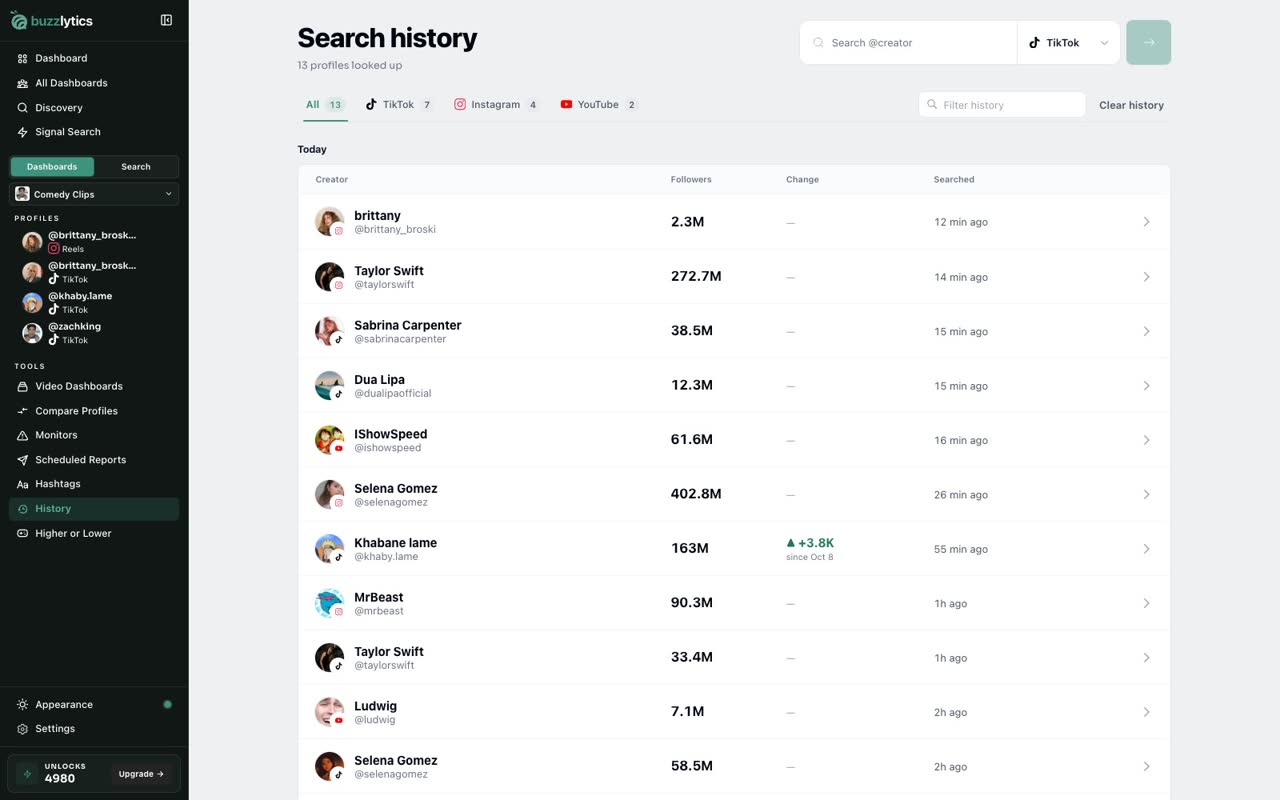Screen dimensions: 1280x800
Task: Click the Appearance sun icon
Action: click(x=22, y=705)
